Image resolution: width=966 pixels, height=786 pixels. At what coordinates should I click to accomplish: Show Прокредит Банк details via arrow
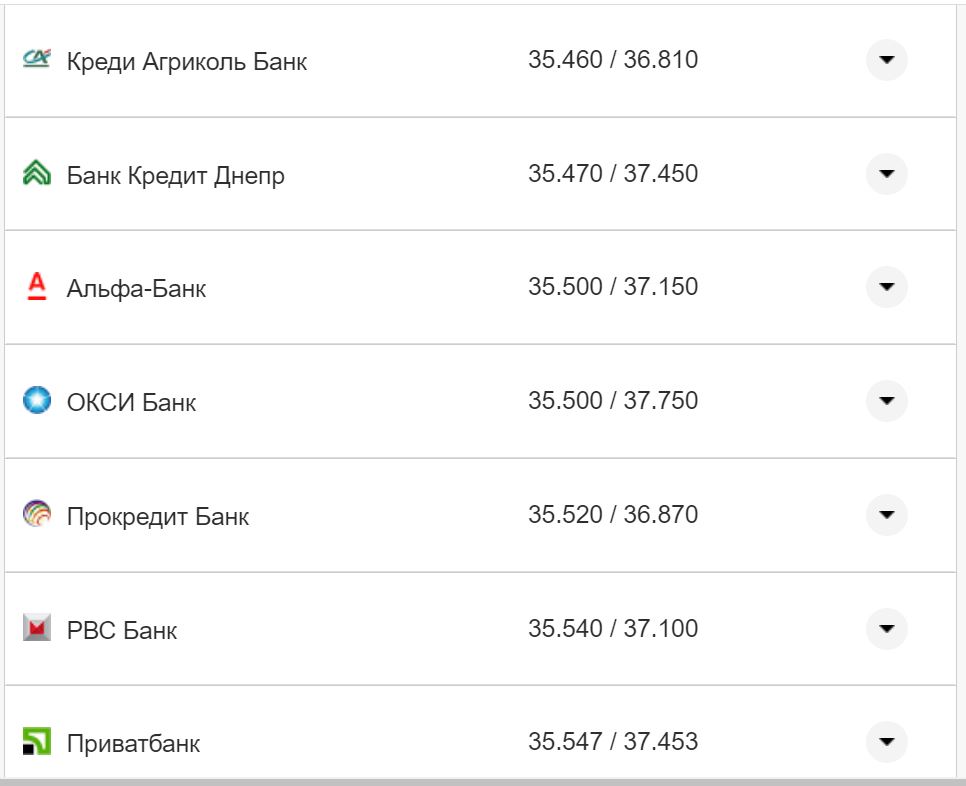[886, 515]
